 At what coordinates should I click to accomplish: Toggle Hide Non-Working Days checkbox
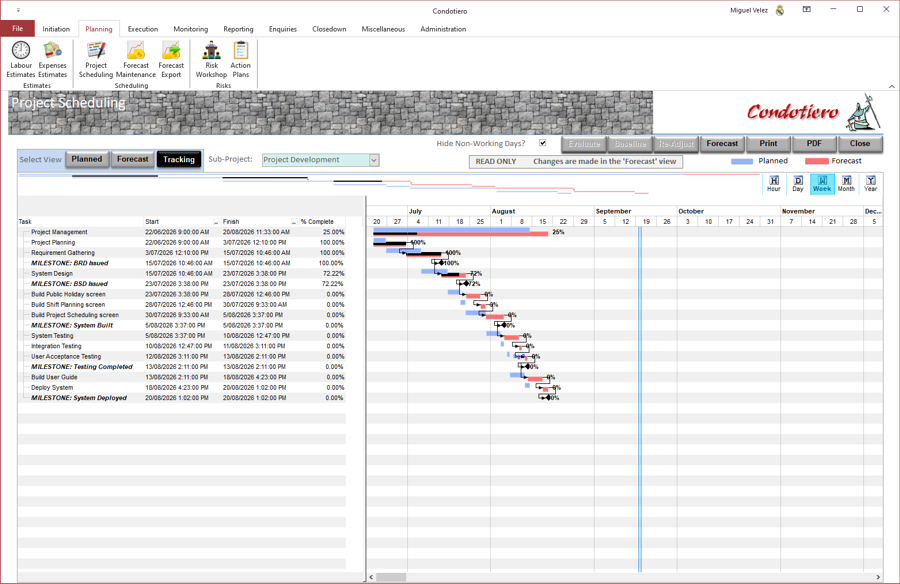[x=542, y=143]
